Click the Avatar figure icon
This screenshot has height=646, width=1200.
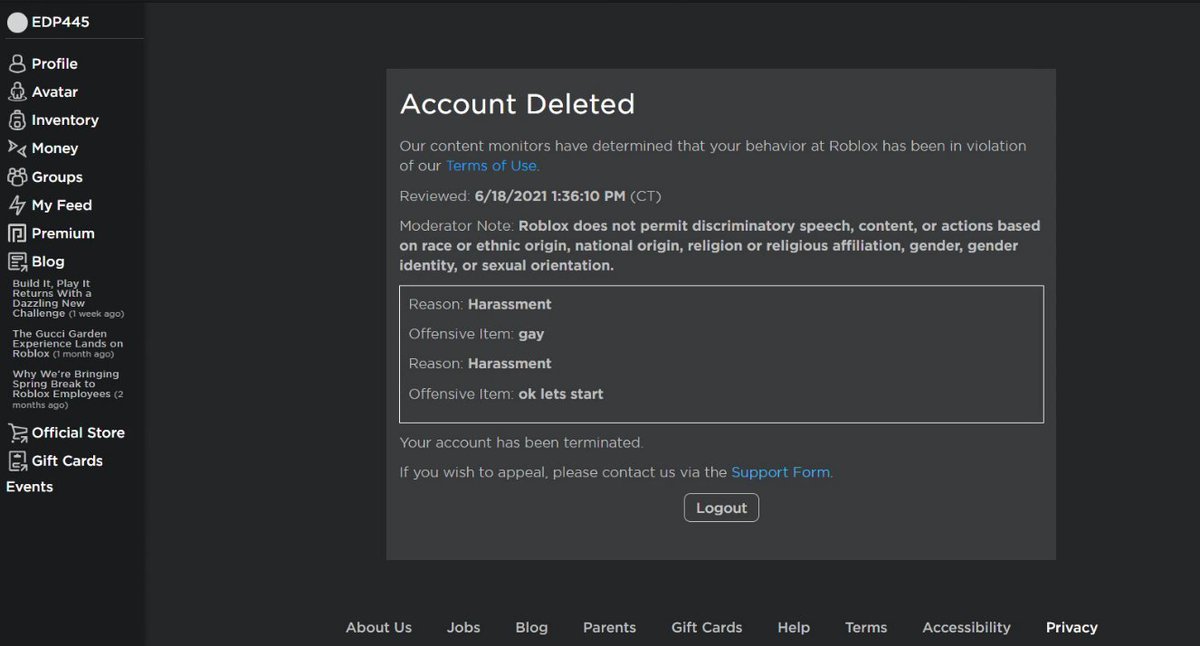[16, 91]
